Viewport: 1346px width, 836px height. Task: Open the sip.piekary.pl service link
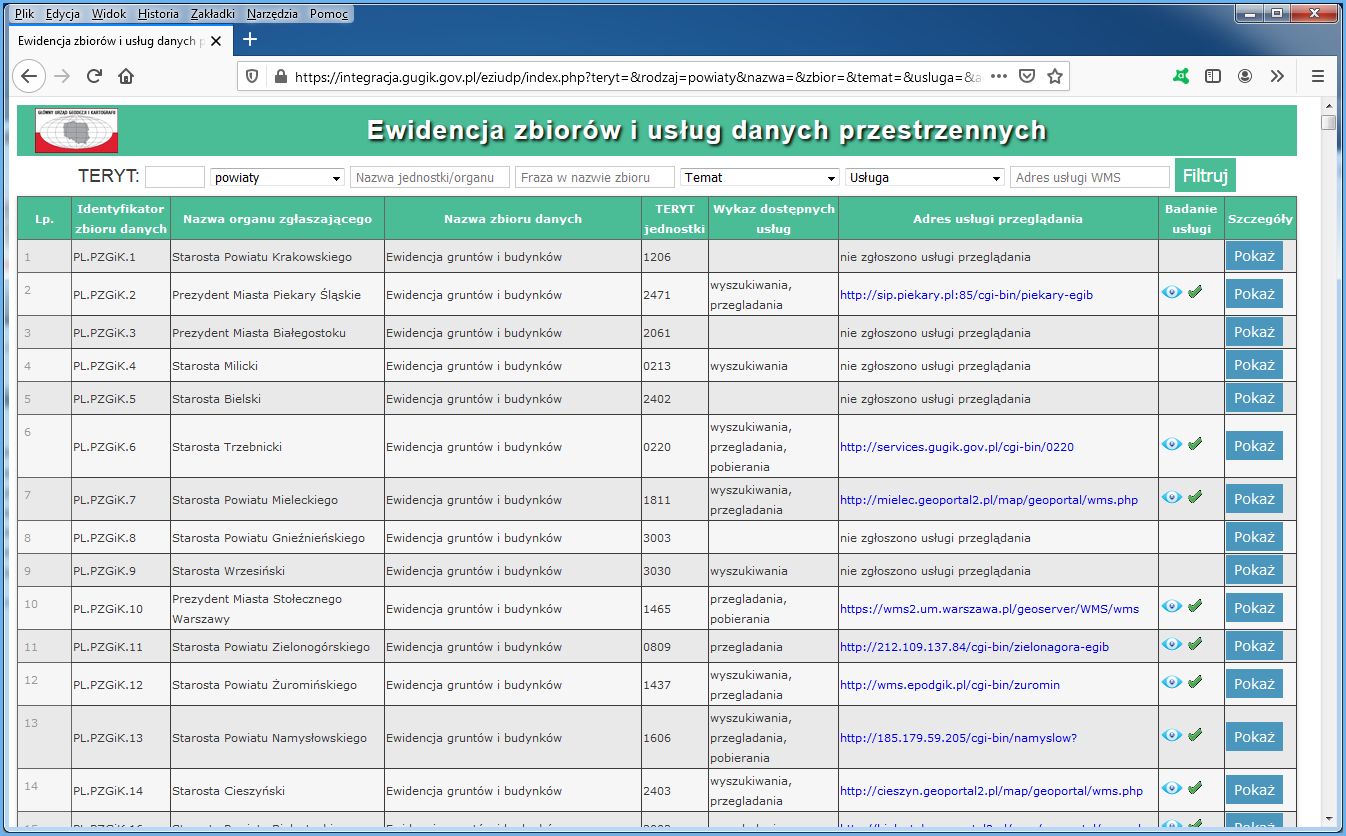tap(966, 295)
